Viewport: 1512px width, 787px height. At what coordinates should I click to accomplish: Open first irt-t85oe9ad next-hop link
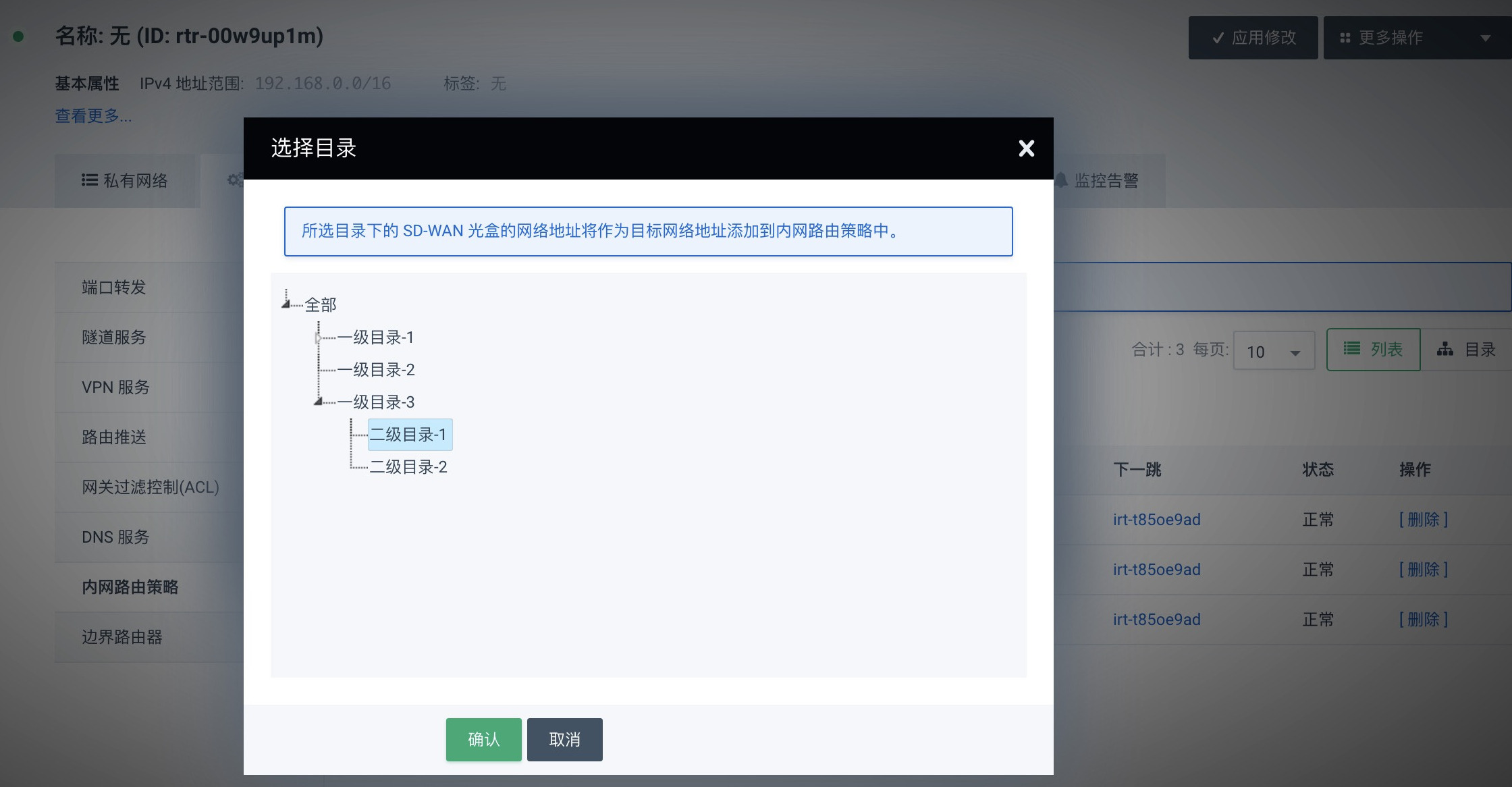coord(1156,520)
